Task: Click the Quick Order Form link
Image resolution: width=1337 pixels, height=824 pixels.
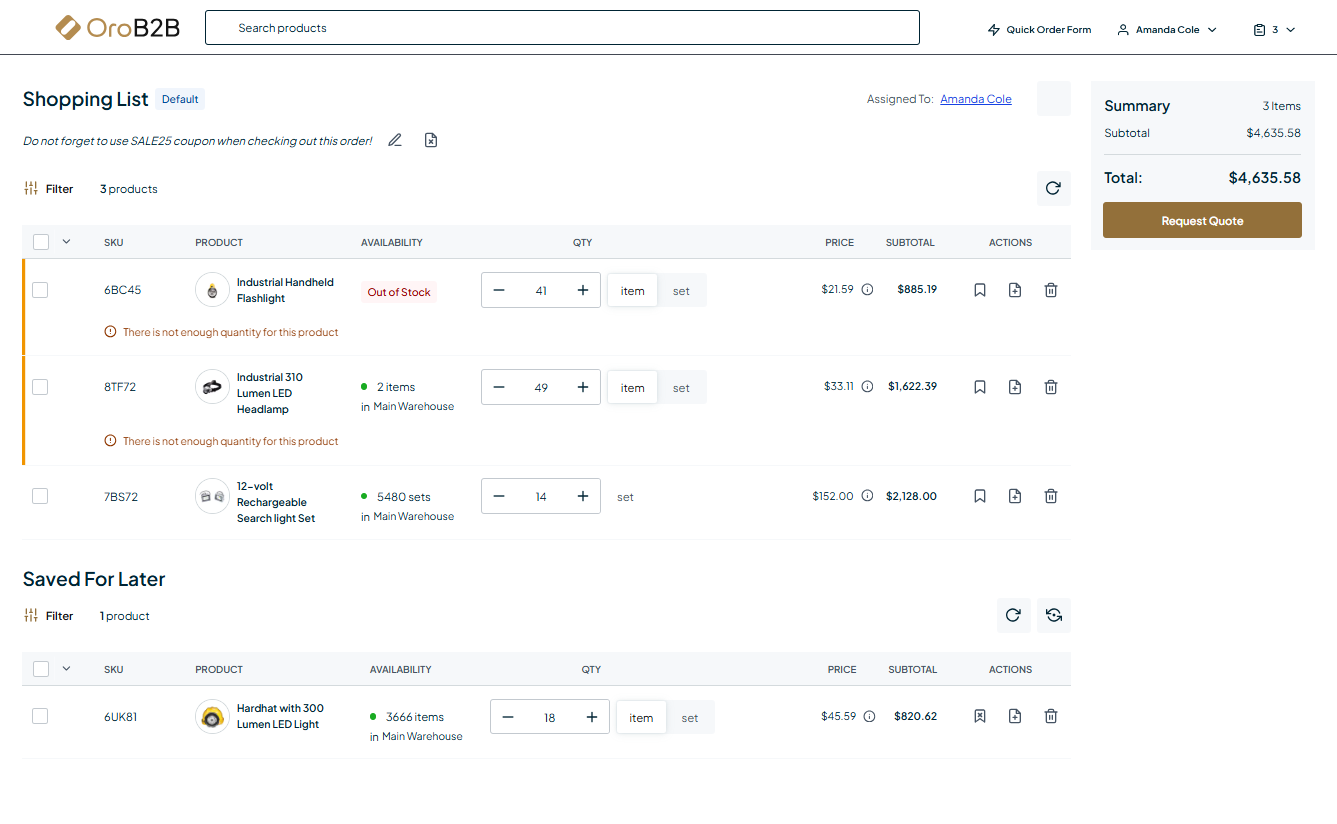Action: [x=1039, y=30]
